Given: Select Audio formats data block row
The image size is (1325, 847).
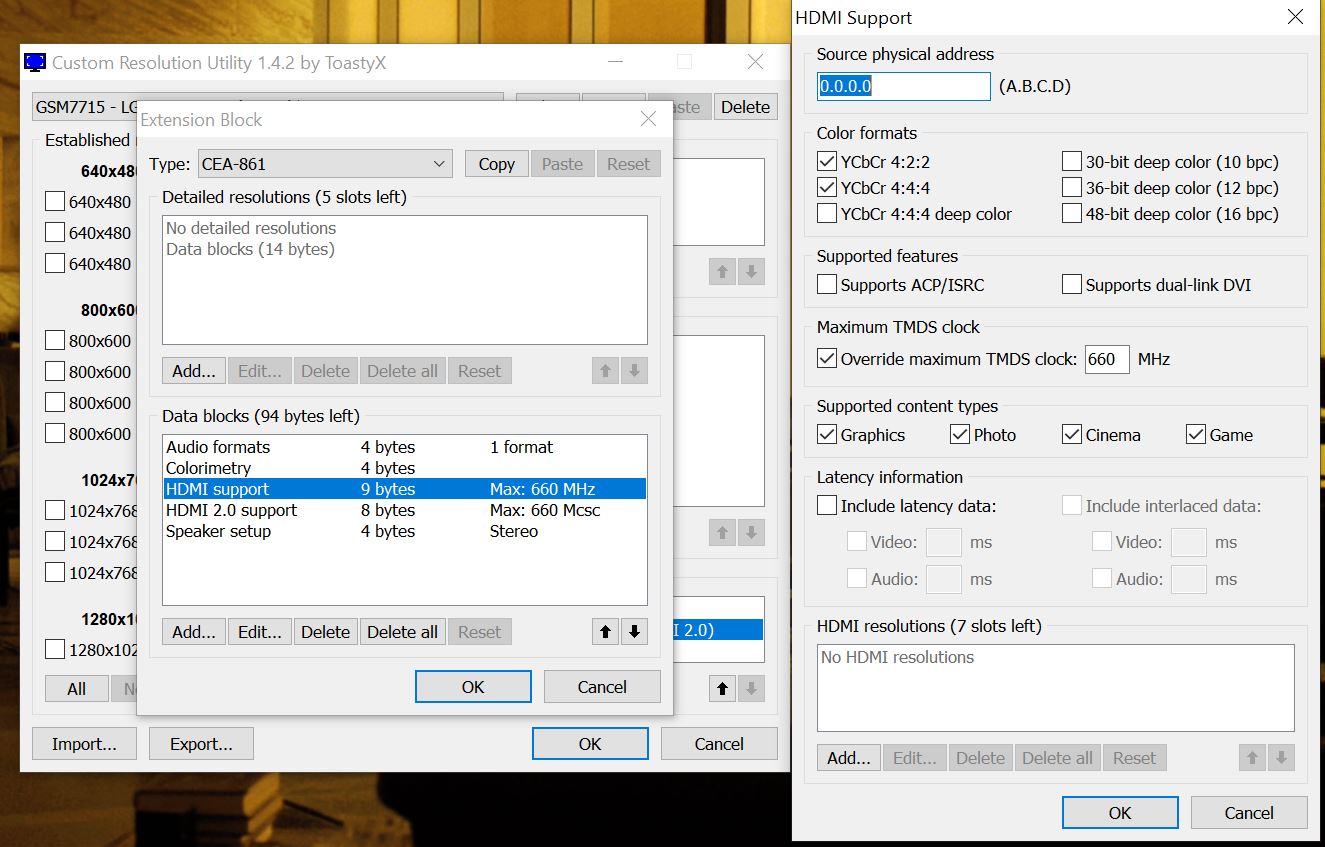Looking at the screenshot, I should point(218,447).
